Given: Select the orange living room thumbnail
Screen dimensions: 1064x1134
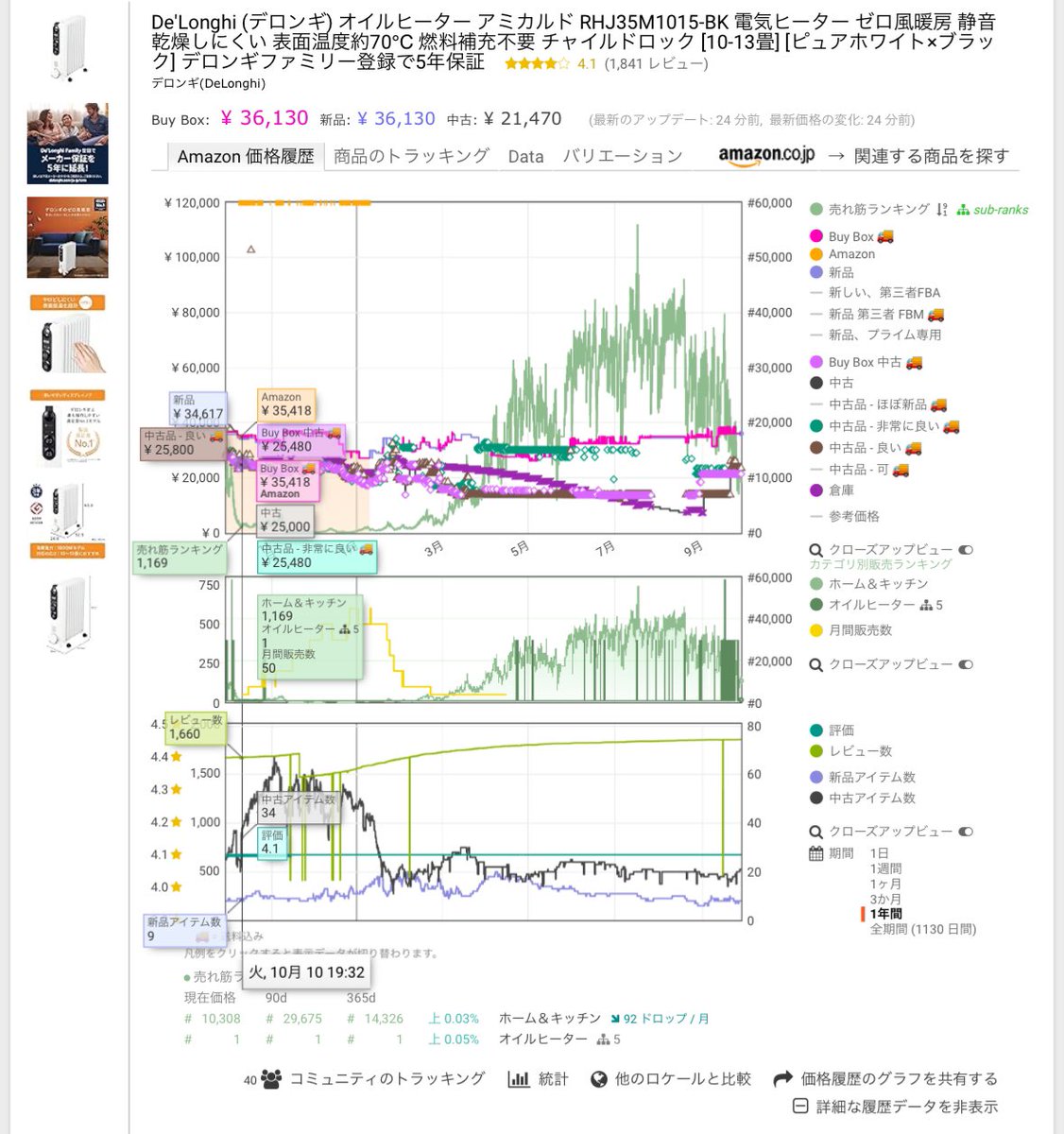Looking at the screenshot, I should 67,237.
